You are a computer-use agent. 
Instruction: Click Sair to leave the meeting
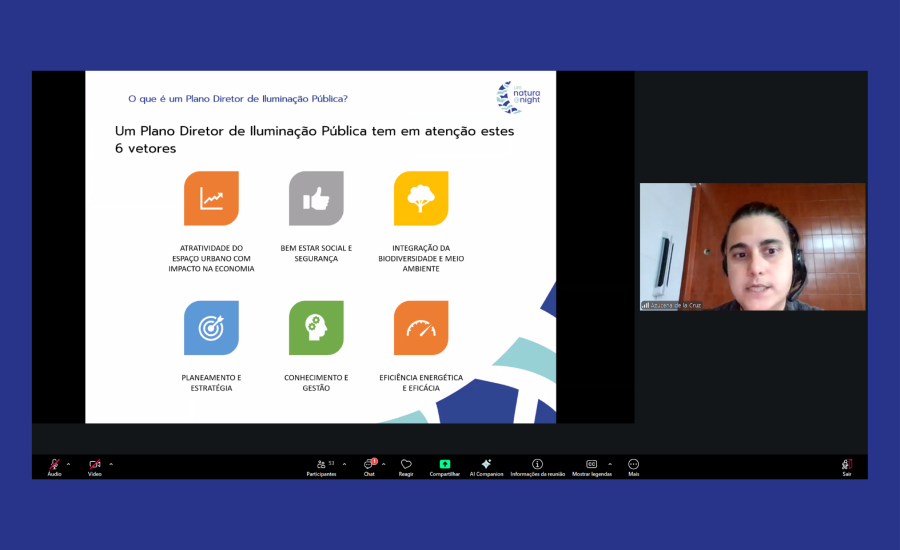(x=846, y=465)
